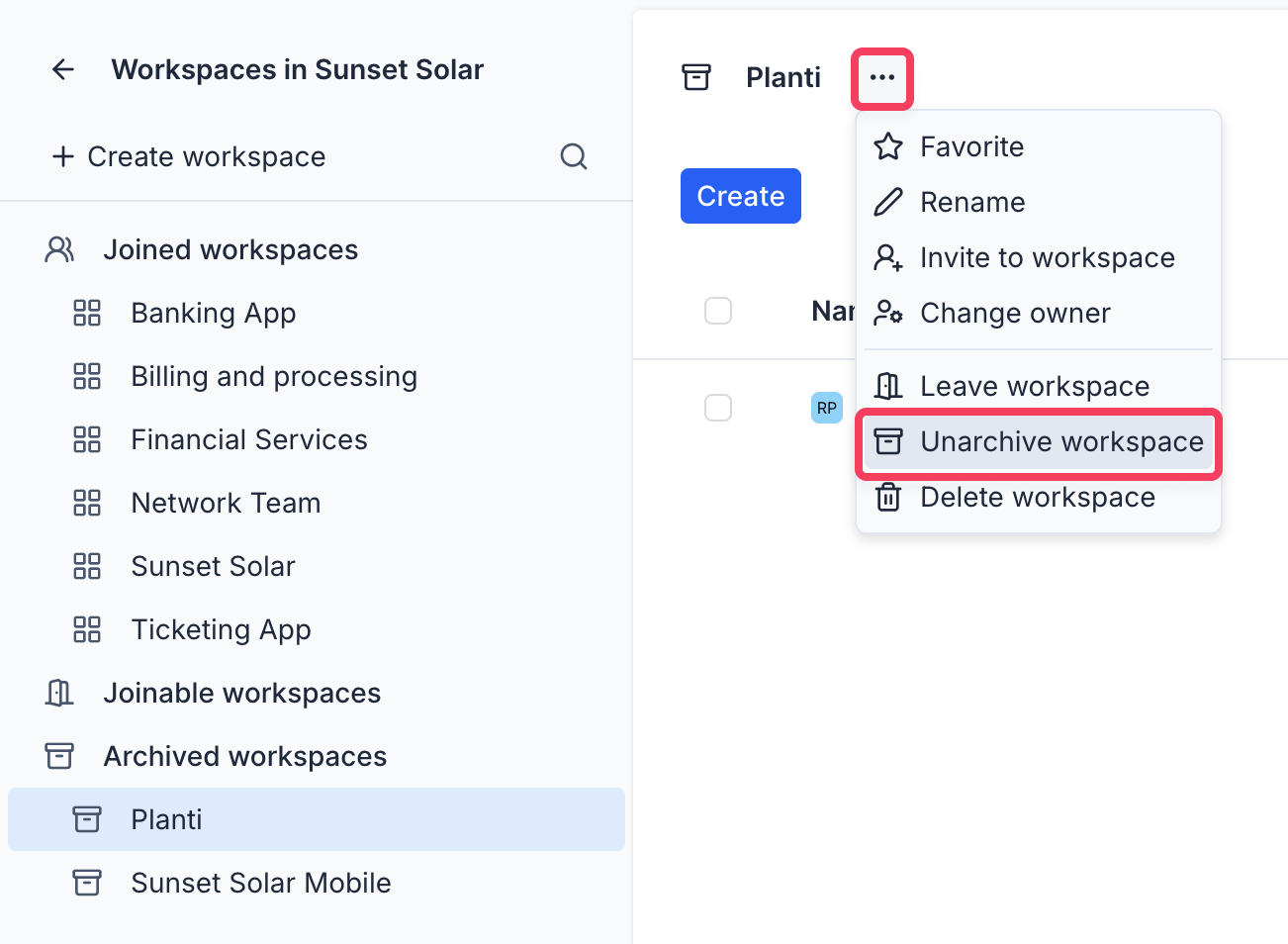Click the workspace search magnifier icon
The height and width of the screenshot is (944, 1288).
click(x=574, y=156)
